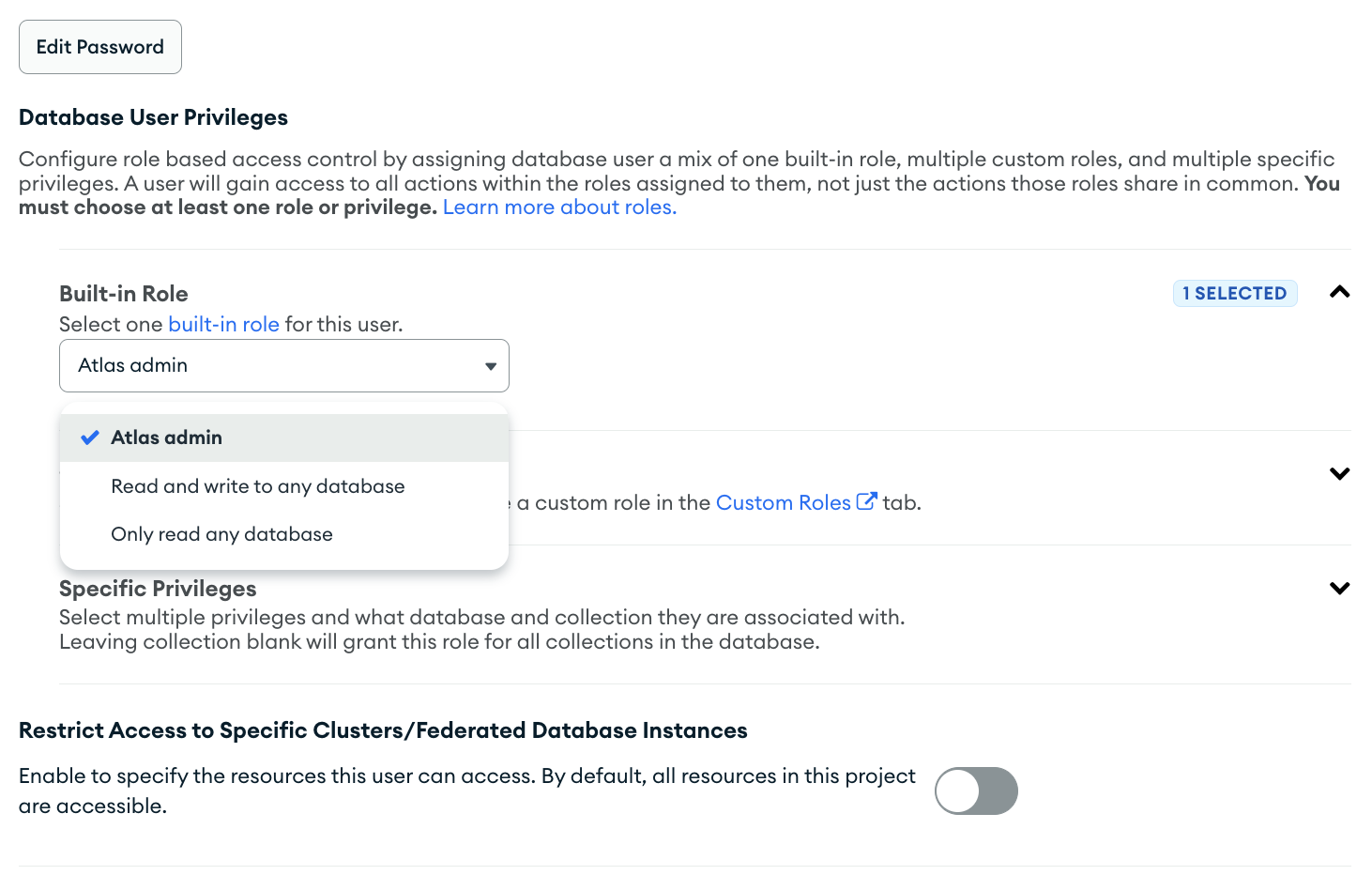
Task: Choose Read and write to any database
Action: click(258, 486)
